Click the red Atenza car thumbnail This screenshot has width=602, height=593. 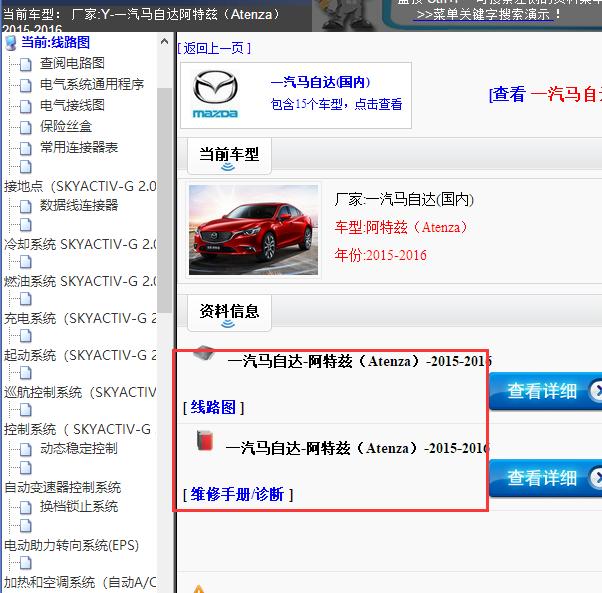point(253,230)
